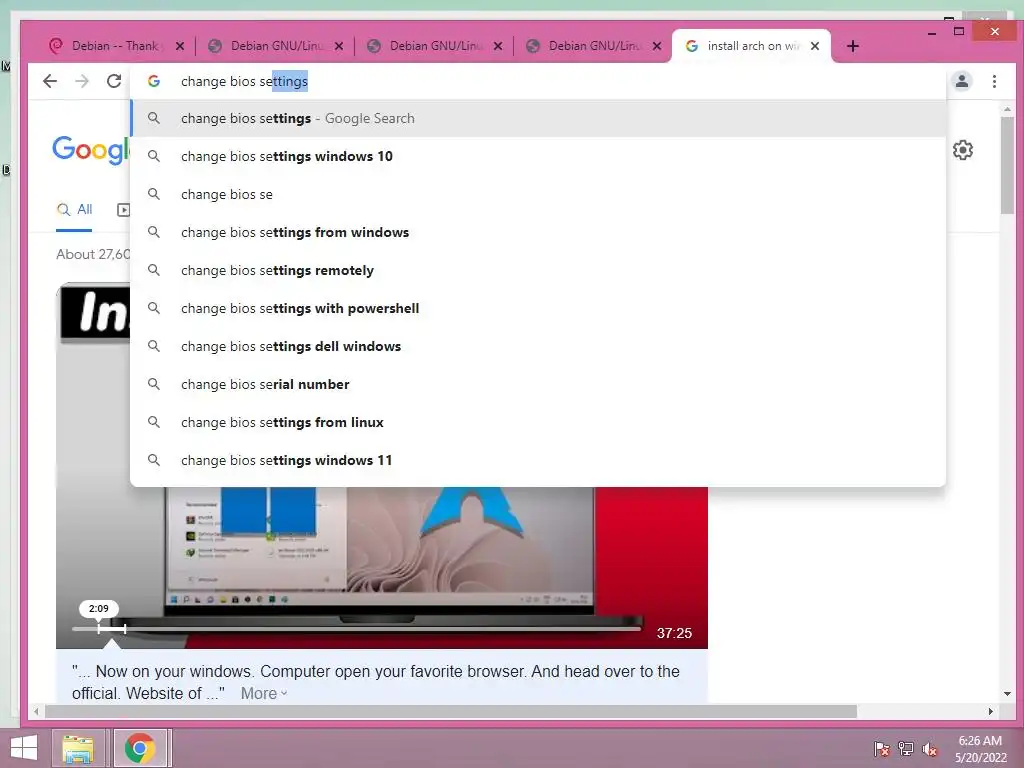Viewport: 1024px width, 768px height.
Task: Choose 'change bios settings - Google Search' suggestion
Action: (538, 118)
